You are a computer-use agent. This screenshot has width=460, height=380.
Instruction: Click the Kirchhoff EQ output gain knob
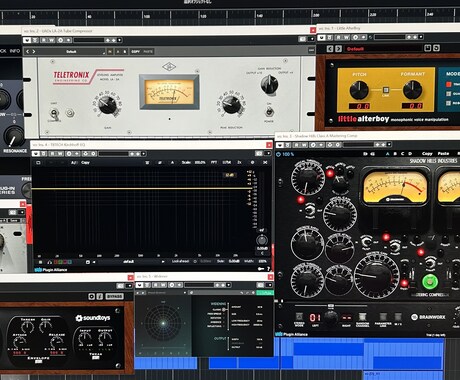(262, 240)
